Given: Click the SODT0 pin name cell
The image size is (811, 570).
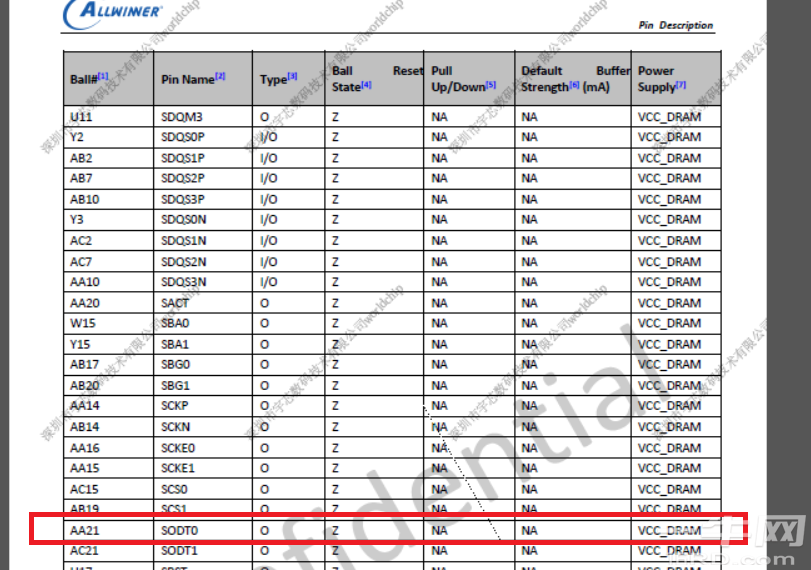Looking at the screenshot, I should point(180,530).
